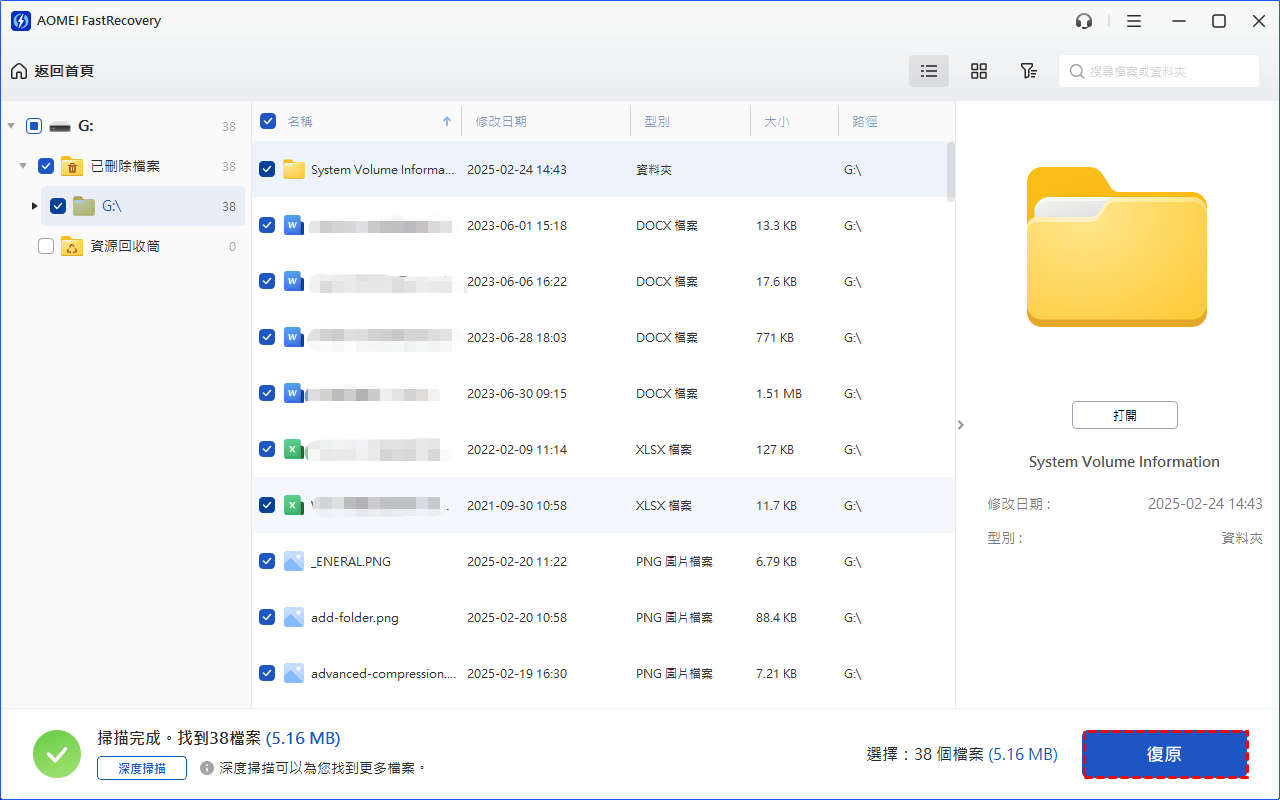Click the 已刪除檔案 trash folder icon

[x=71, y=166]
